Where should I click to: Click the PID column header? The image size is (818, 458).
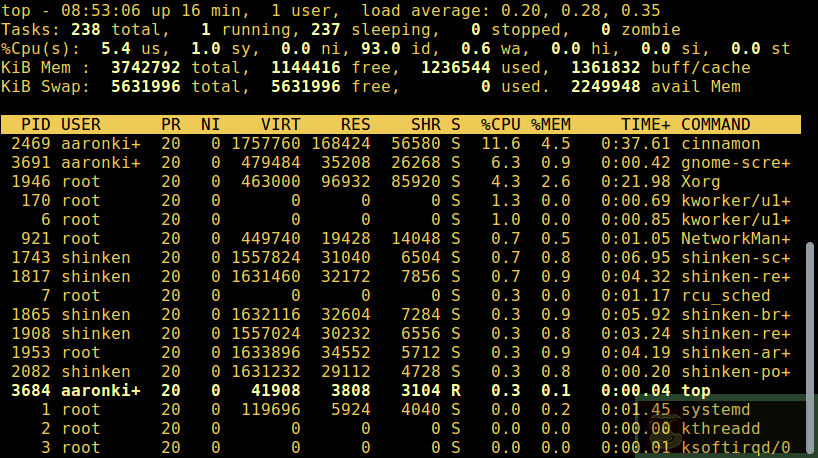36,125
